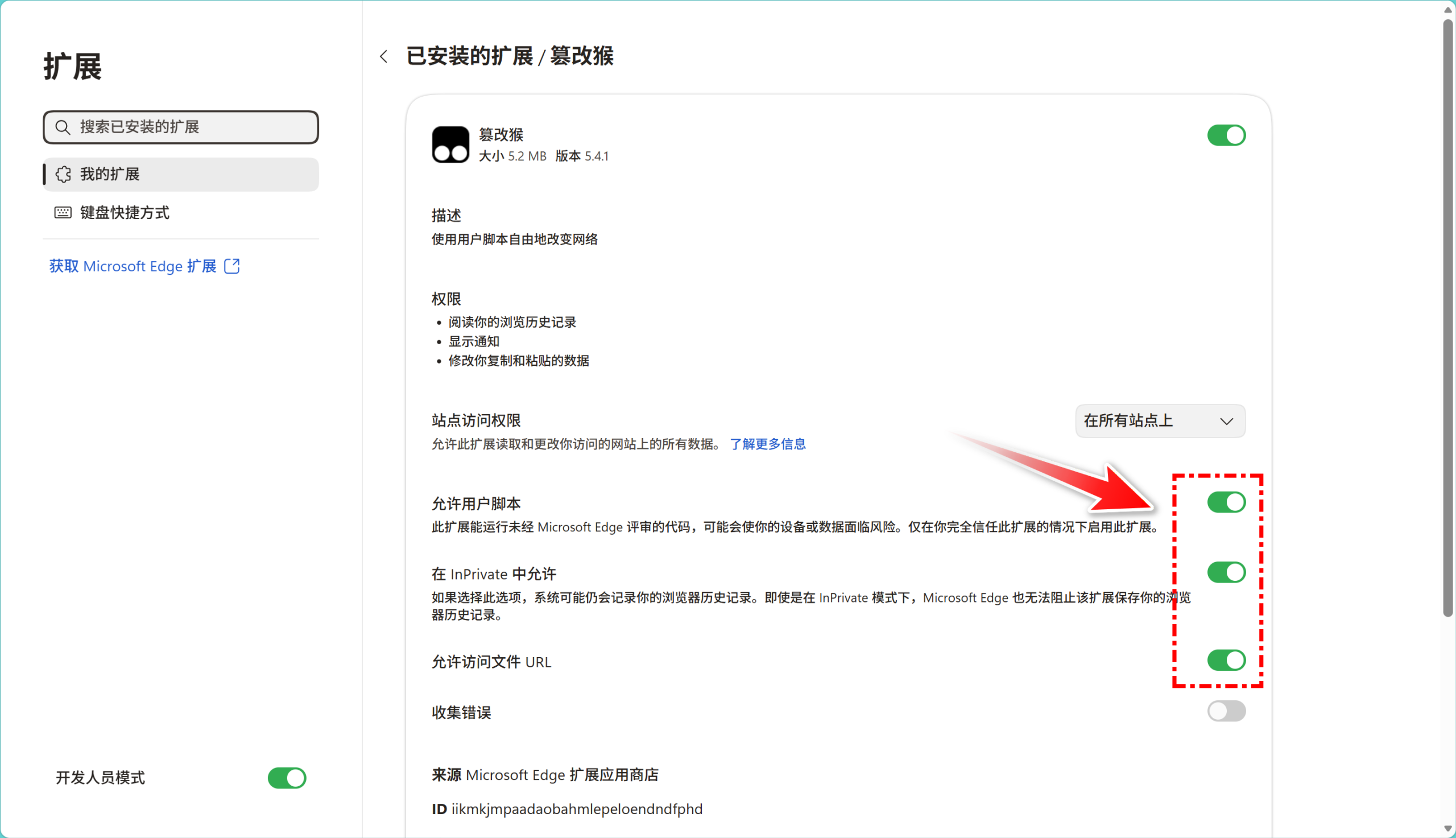Viewport: 1456px width, 838px height.
Task: Toggle 允许访问文件 URL switch
Action: click(1226, 660)
